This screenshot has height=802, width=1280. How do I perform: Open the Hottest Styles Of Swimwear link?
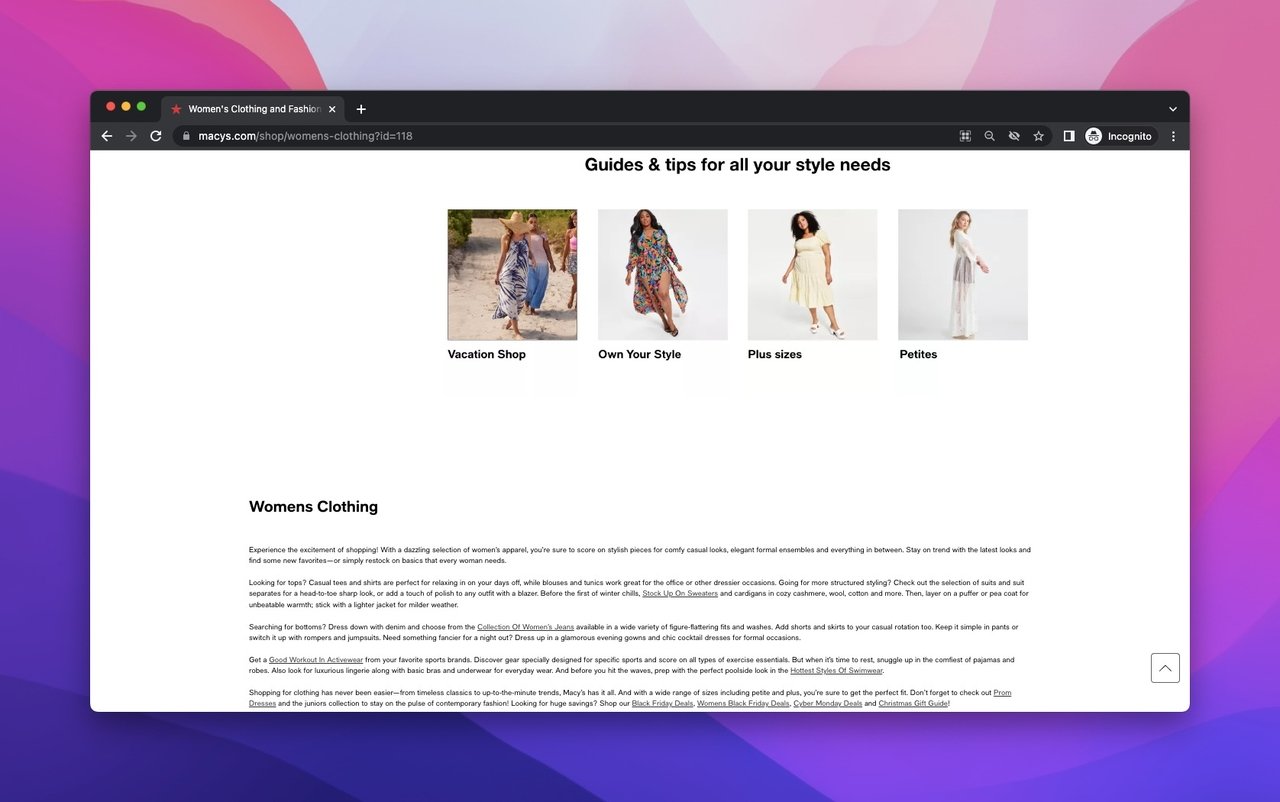pos(836,671)
